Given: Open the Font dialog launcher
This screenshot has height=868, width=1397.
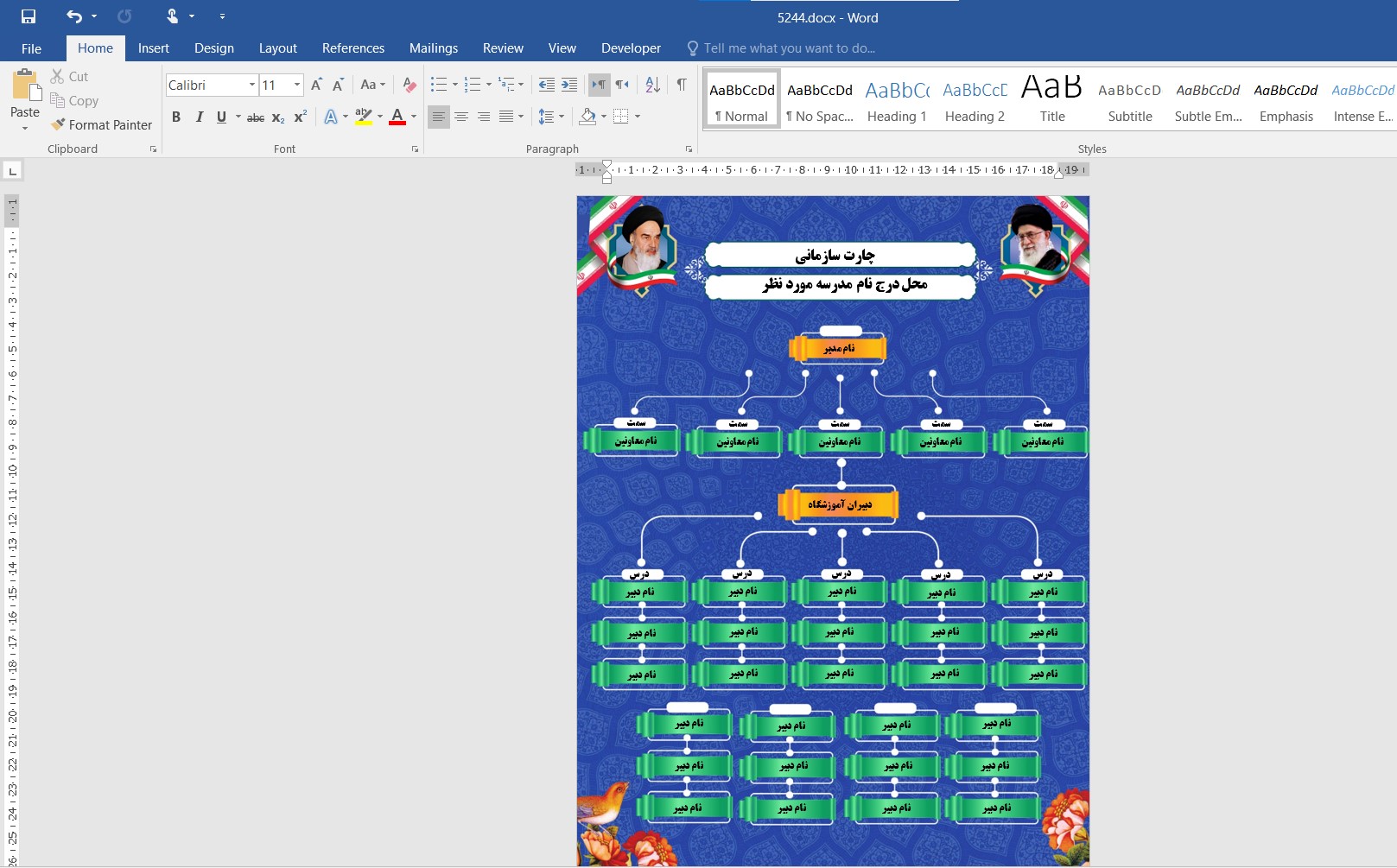Looking at the screenshot, I should tap(415, 149).
